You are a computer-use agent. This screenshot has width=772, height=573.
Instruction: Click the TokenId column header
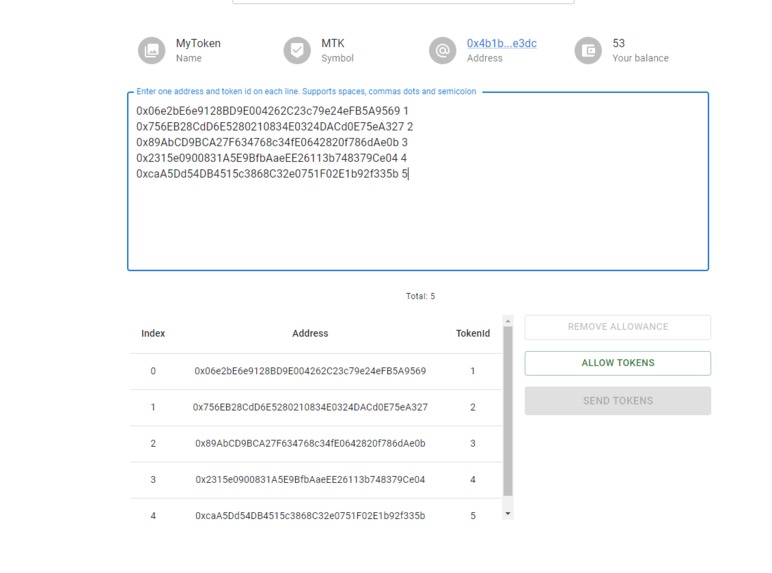[473, 333]
